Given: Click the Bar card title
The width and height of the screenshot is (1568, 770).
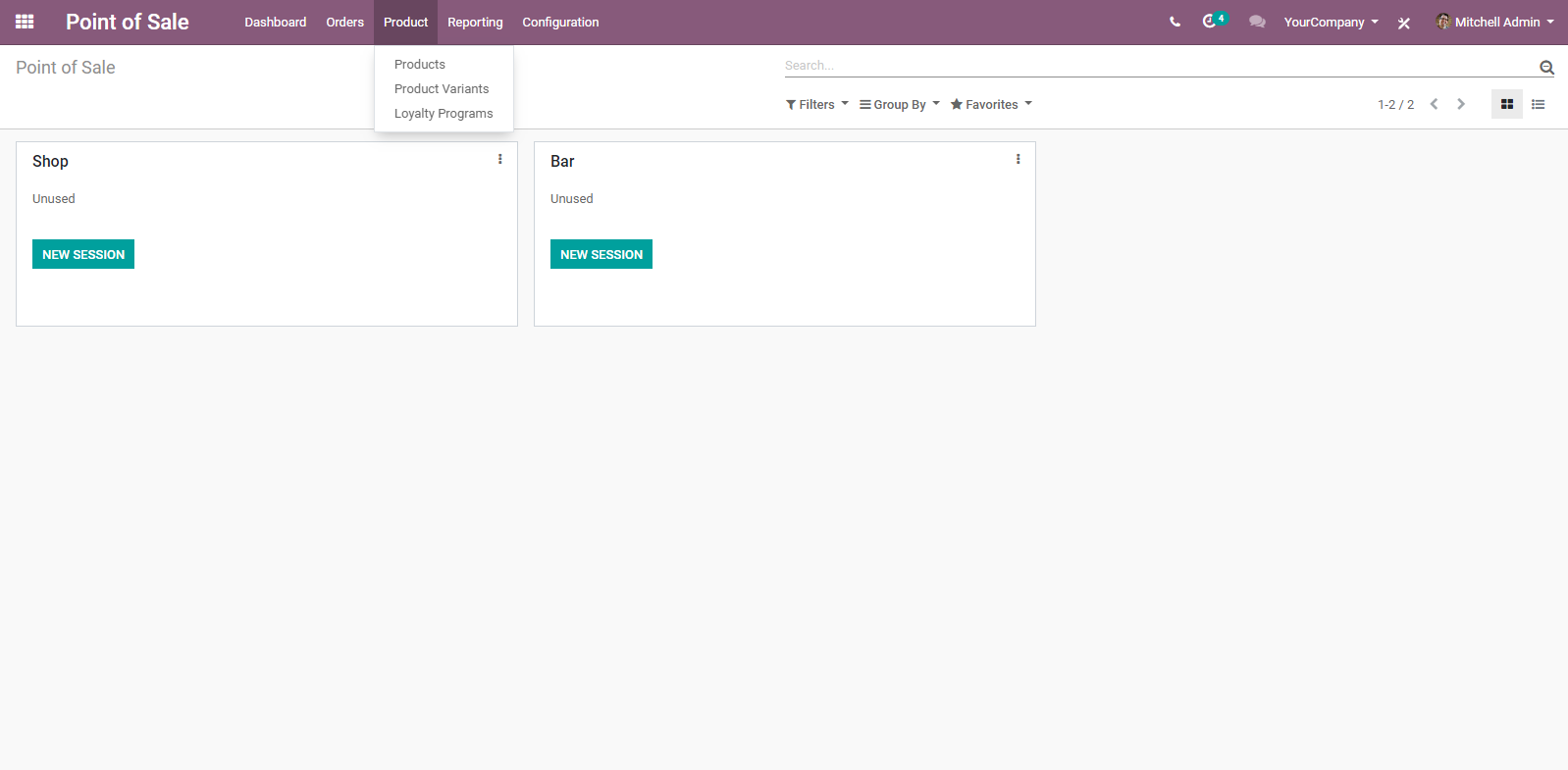Looking at the screenshot, I should 562,161.
